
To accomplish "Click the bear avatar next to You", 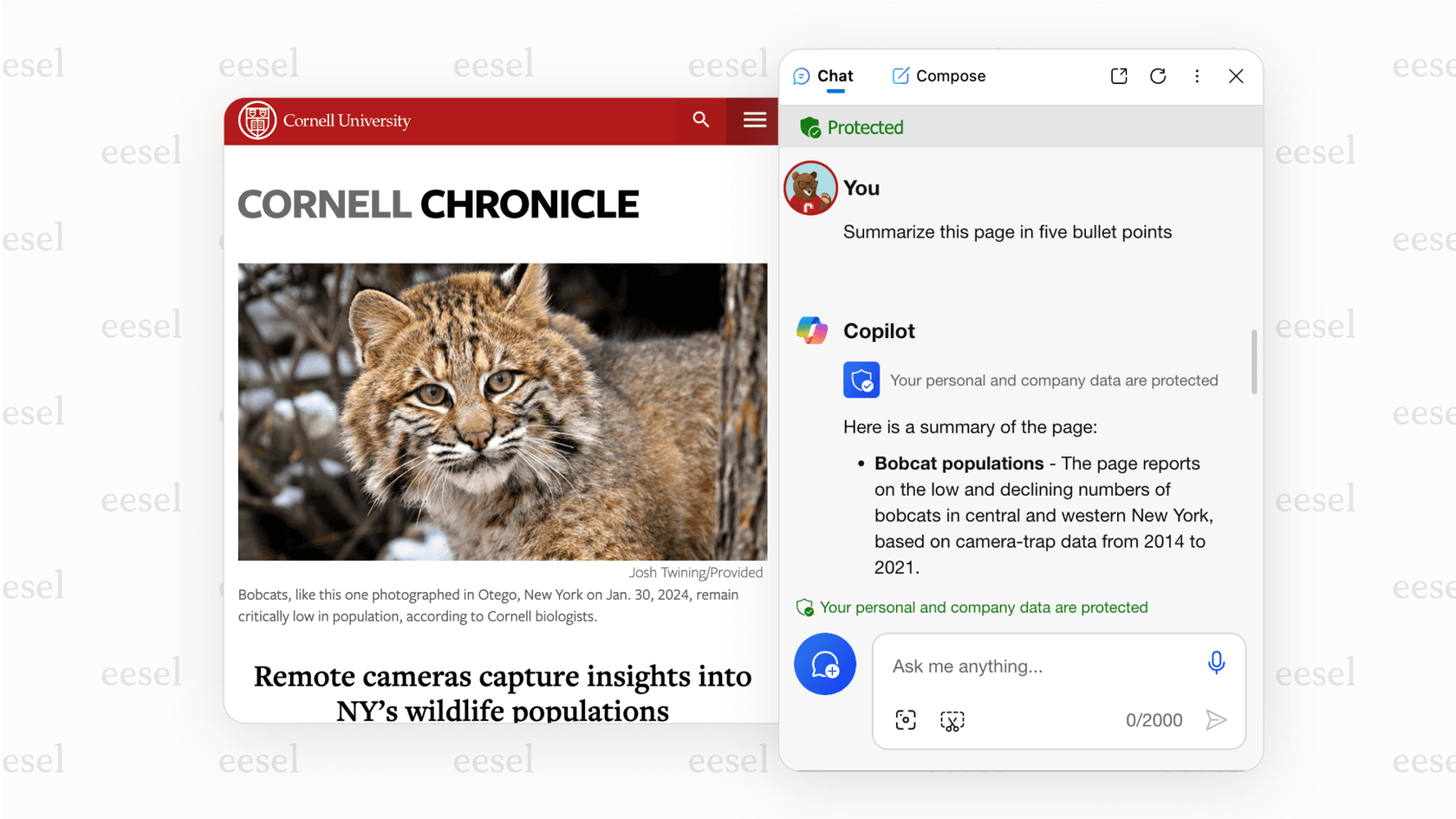I will pyautogui.click(x=810, y=187).
